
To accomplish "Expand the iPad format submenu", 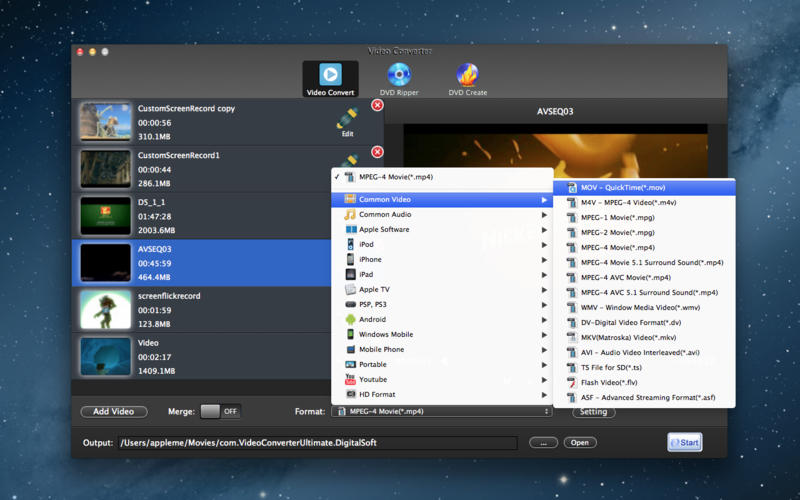I will pos(442,274).
